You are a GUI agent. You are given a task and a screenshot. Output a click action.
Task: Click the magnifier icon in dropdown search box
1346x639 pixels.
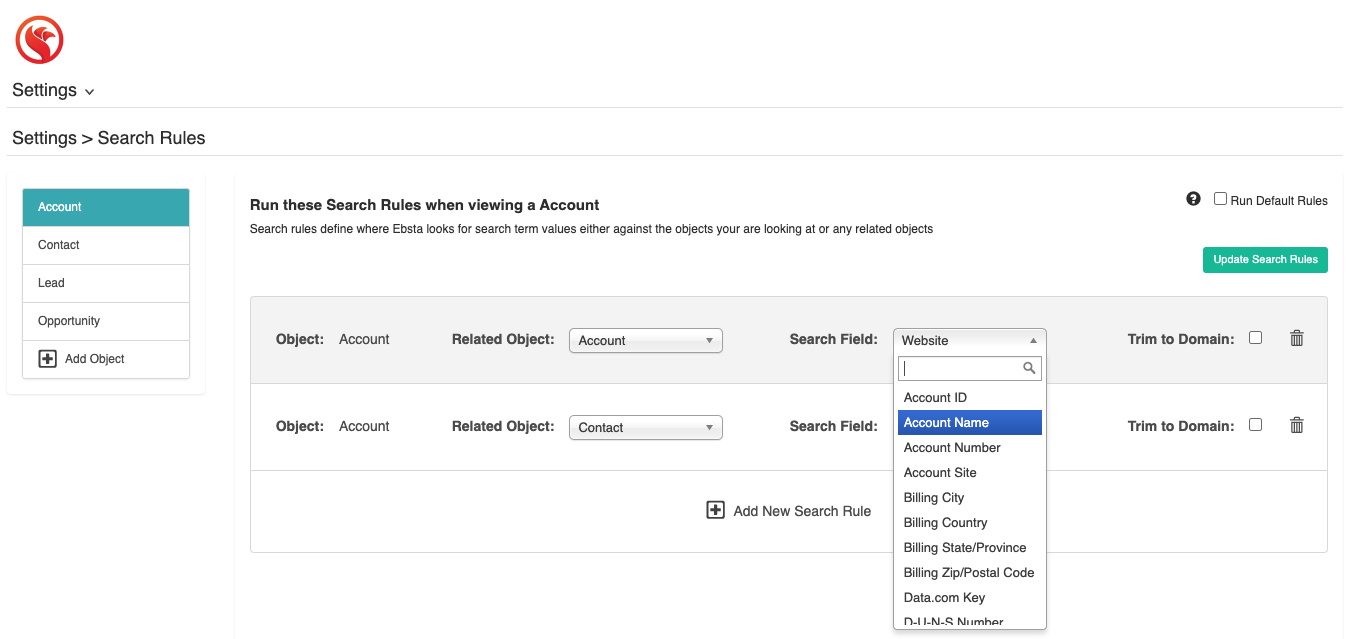point(1029,369)
